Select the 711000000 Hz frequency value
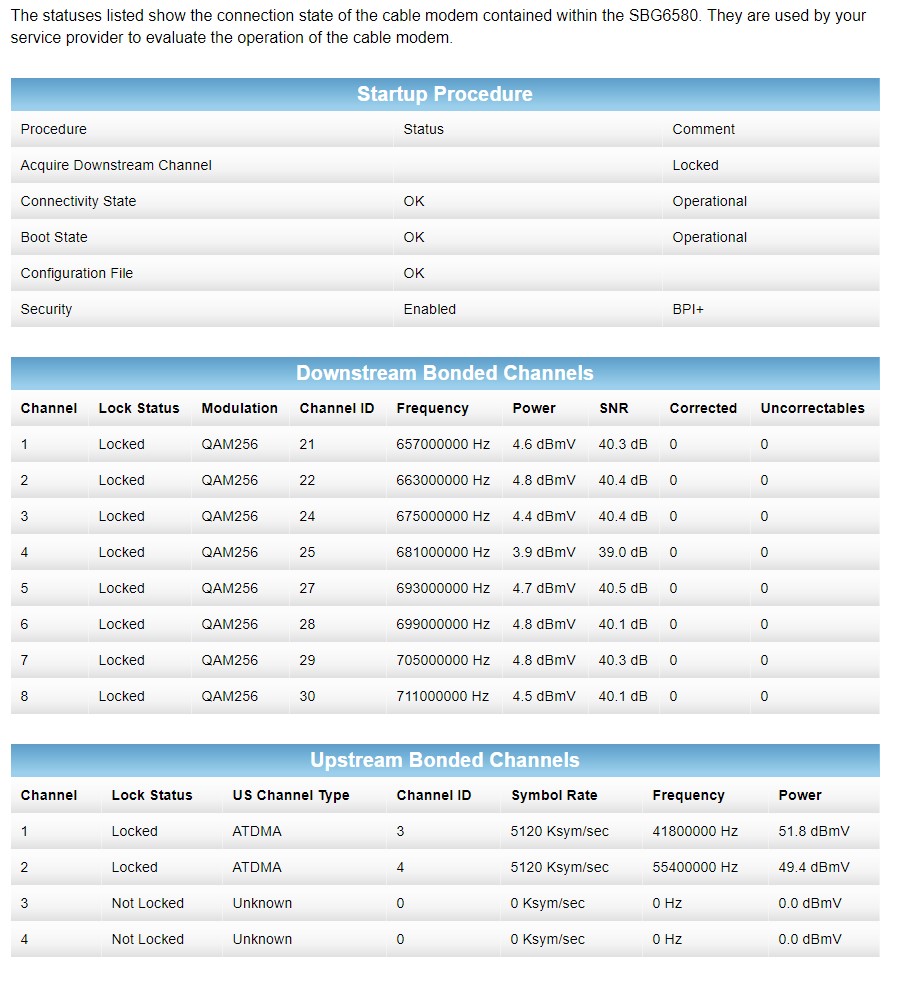The image size is (917, 984). tap(442, 697)
